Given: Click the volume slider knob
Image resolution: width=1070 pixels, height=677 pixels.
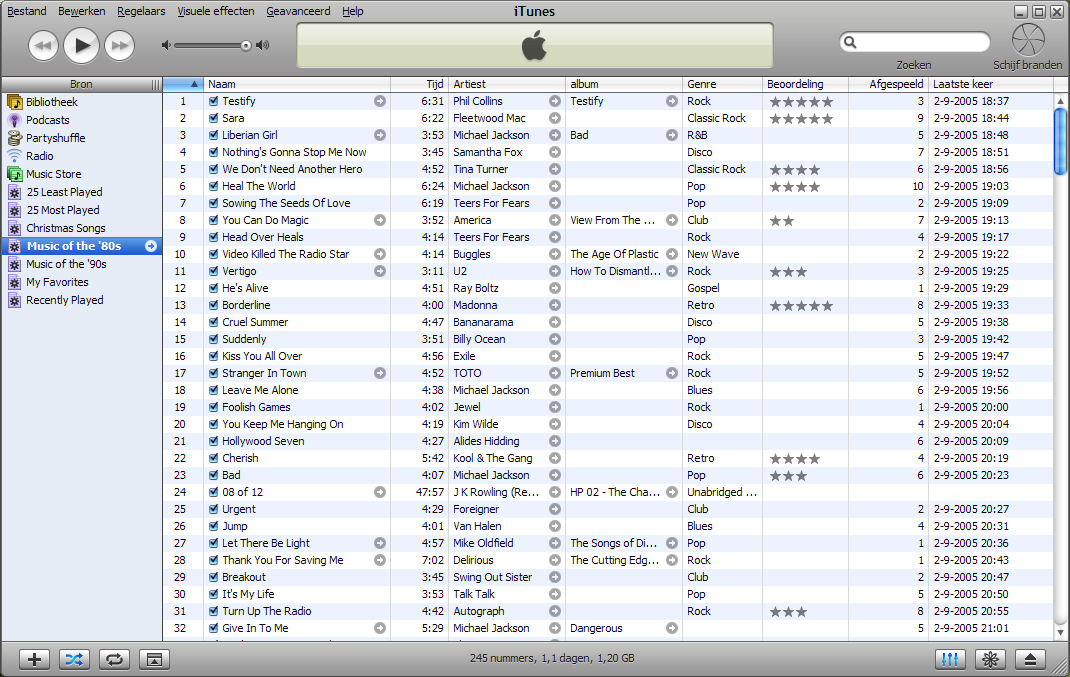Looking at the screenshot, I should (x=246, y=46).
